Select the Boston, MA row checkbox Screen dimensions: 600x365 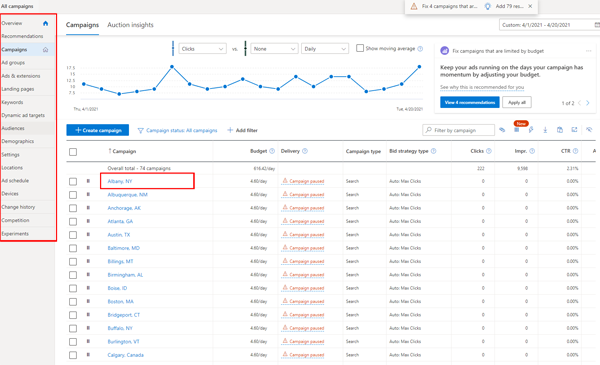[73, 302]
